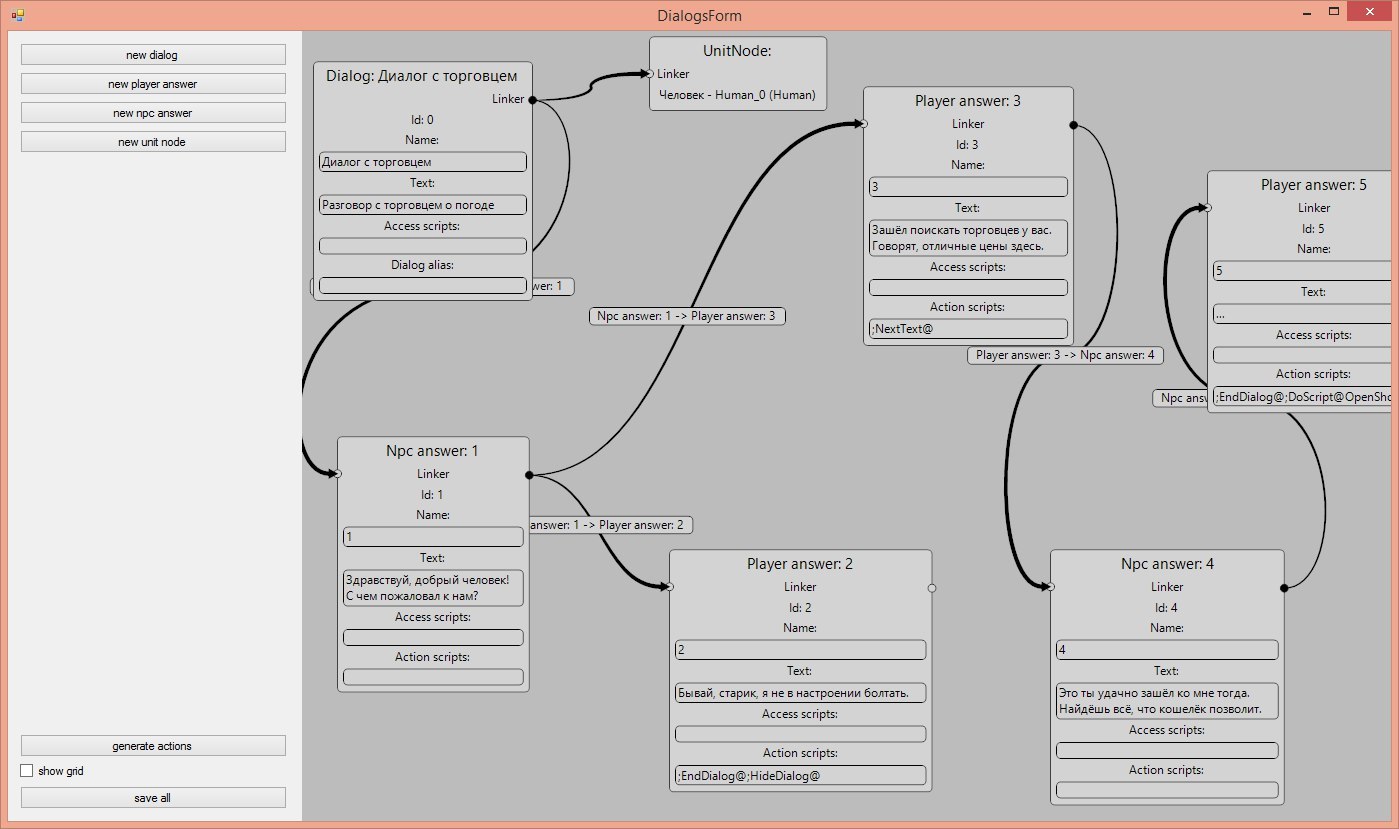Click Player answer 2 empty output connector

[x=932, y=588]
